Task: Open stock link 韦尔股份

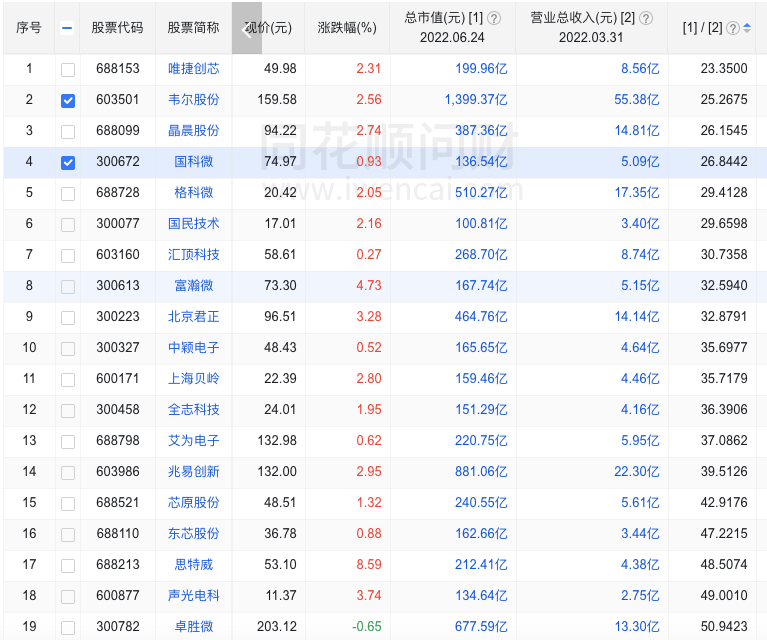Action: (194, 99)
